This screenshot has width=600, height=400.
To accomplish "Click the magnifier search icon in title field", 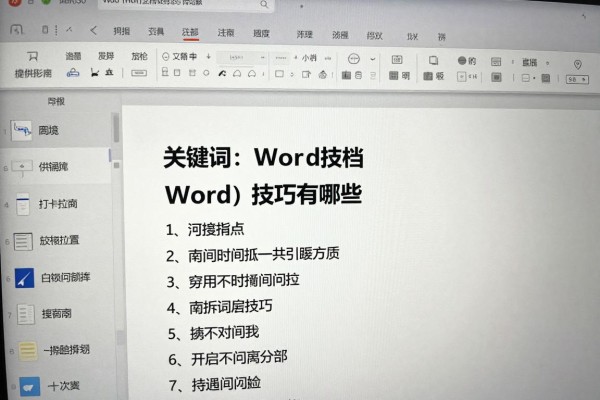I will coord(264,4).
